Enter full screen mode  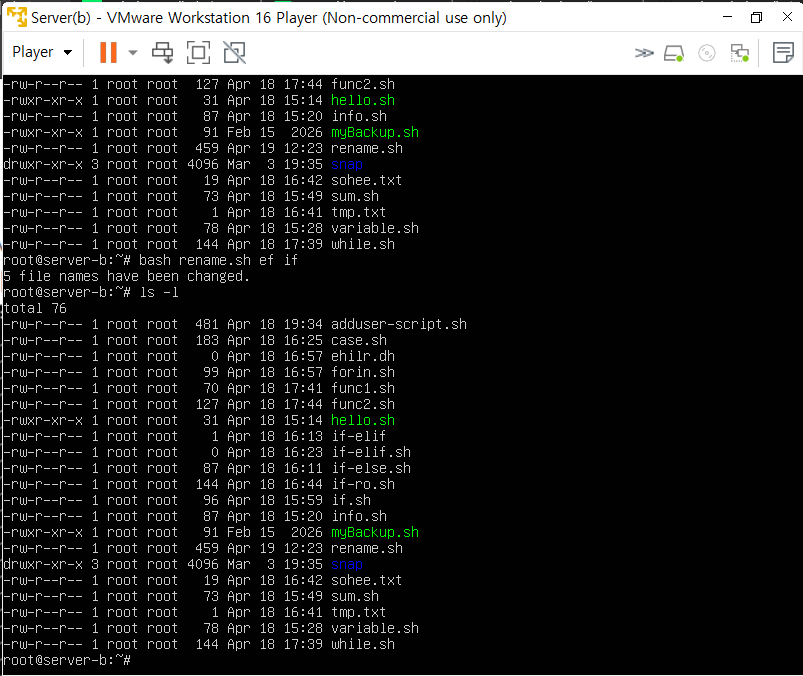[198, 52]
